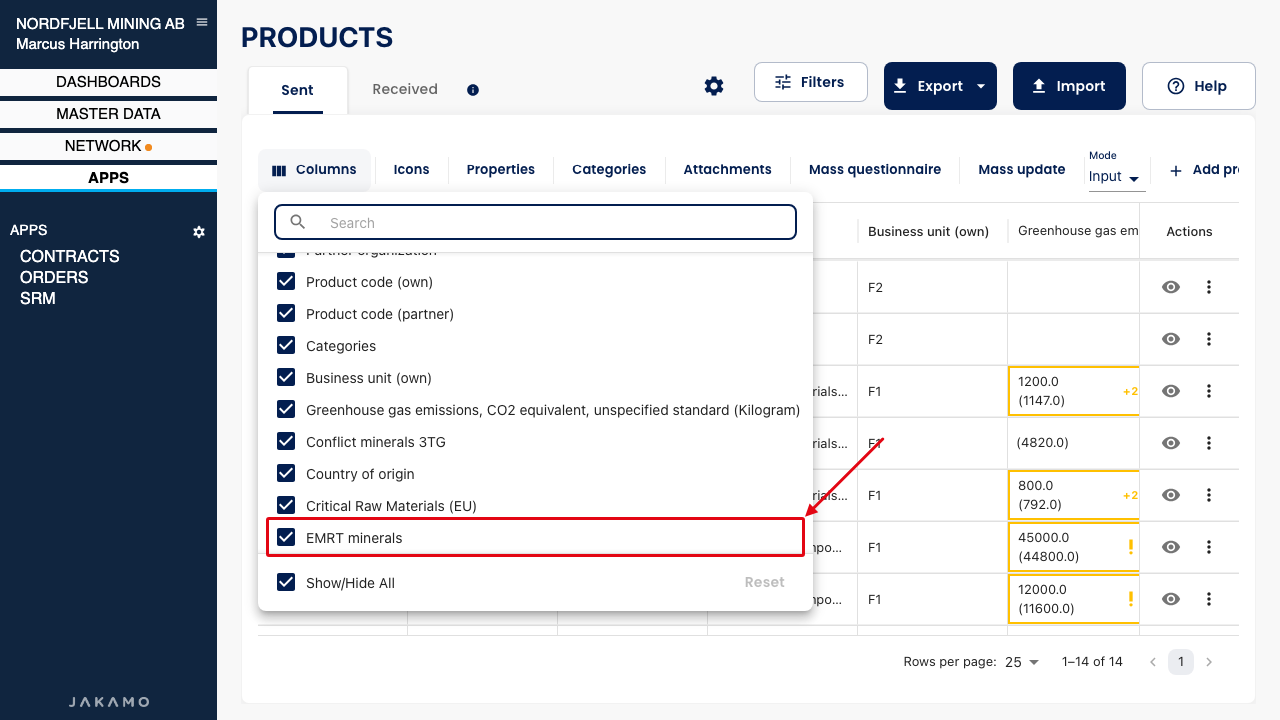Switch to the Received tab
The image size is (1280, 720).
(x=405, y=90)
